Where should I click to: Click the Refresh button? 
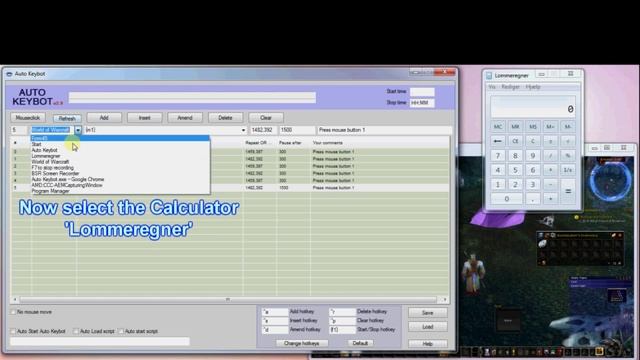tap(67, 118)
